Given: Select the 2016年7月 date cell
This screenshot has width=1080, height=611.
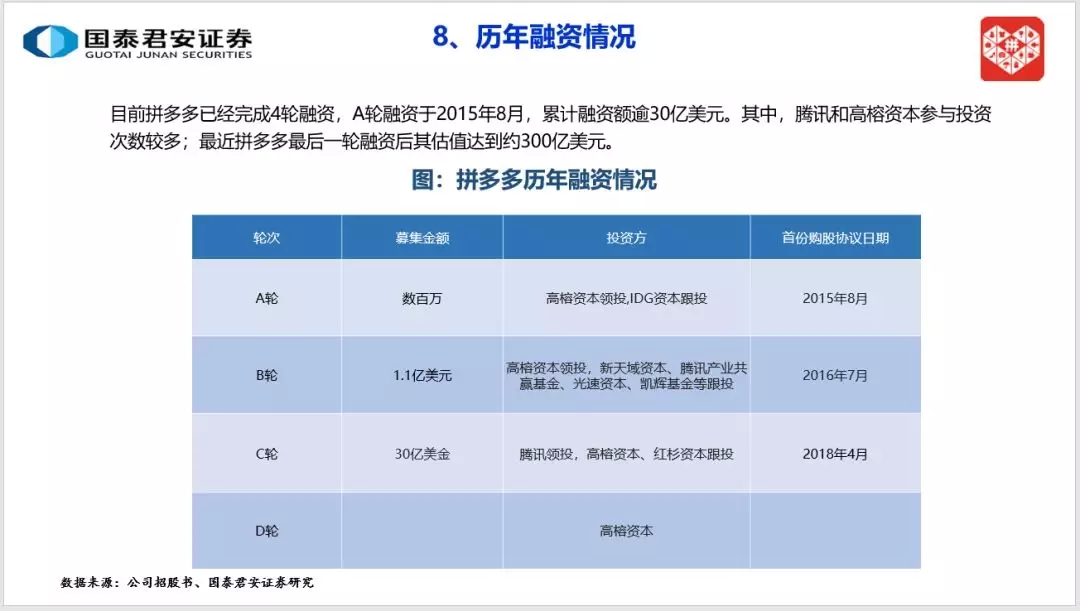Looking at the screenshot, I should click(x=835, y=375).
